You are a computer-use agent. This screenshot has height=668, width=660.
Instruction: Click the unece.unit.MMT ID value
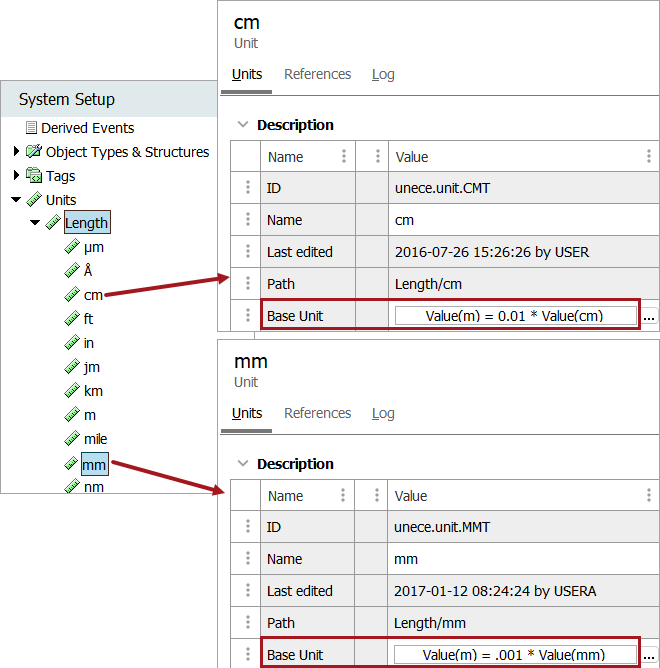(442, 527)
